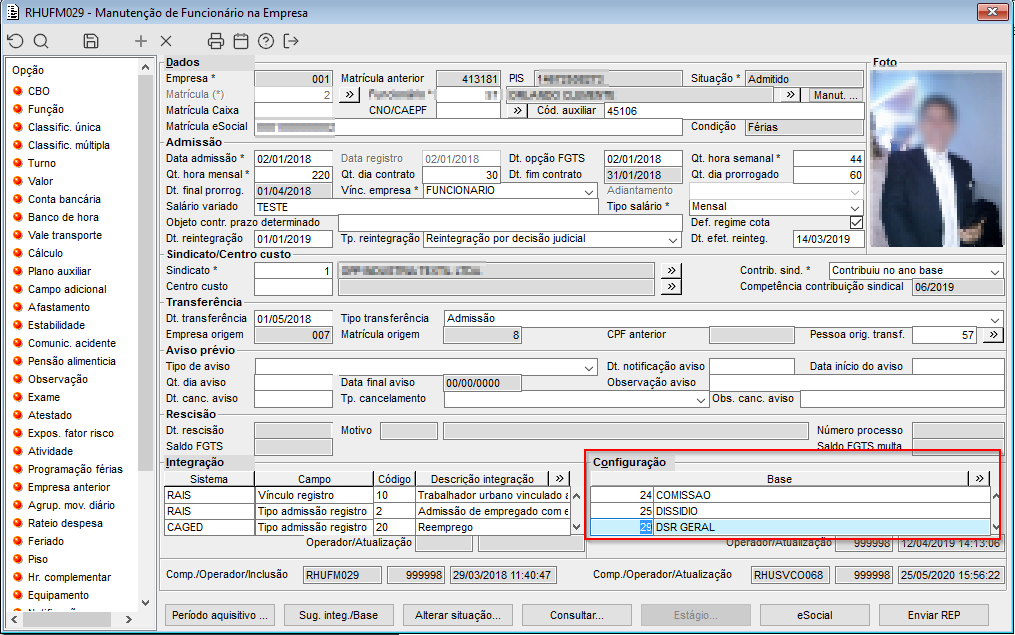Screen dimensions: 1015x635
Task: Open Exame option in sidebar
Action: point(43,397)
